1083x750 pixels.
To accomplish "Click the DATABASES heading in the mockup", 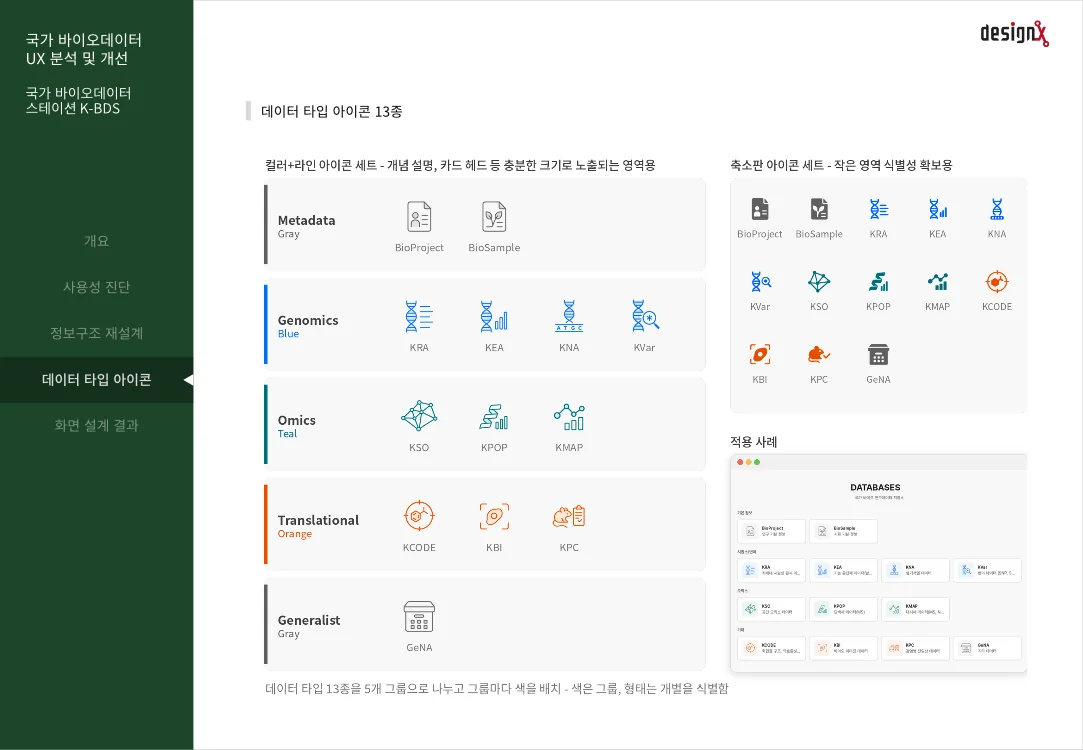I will point(875,487).
